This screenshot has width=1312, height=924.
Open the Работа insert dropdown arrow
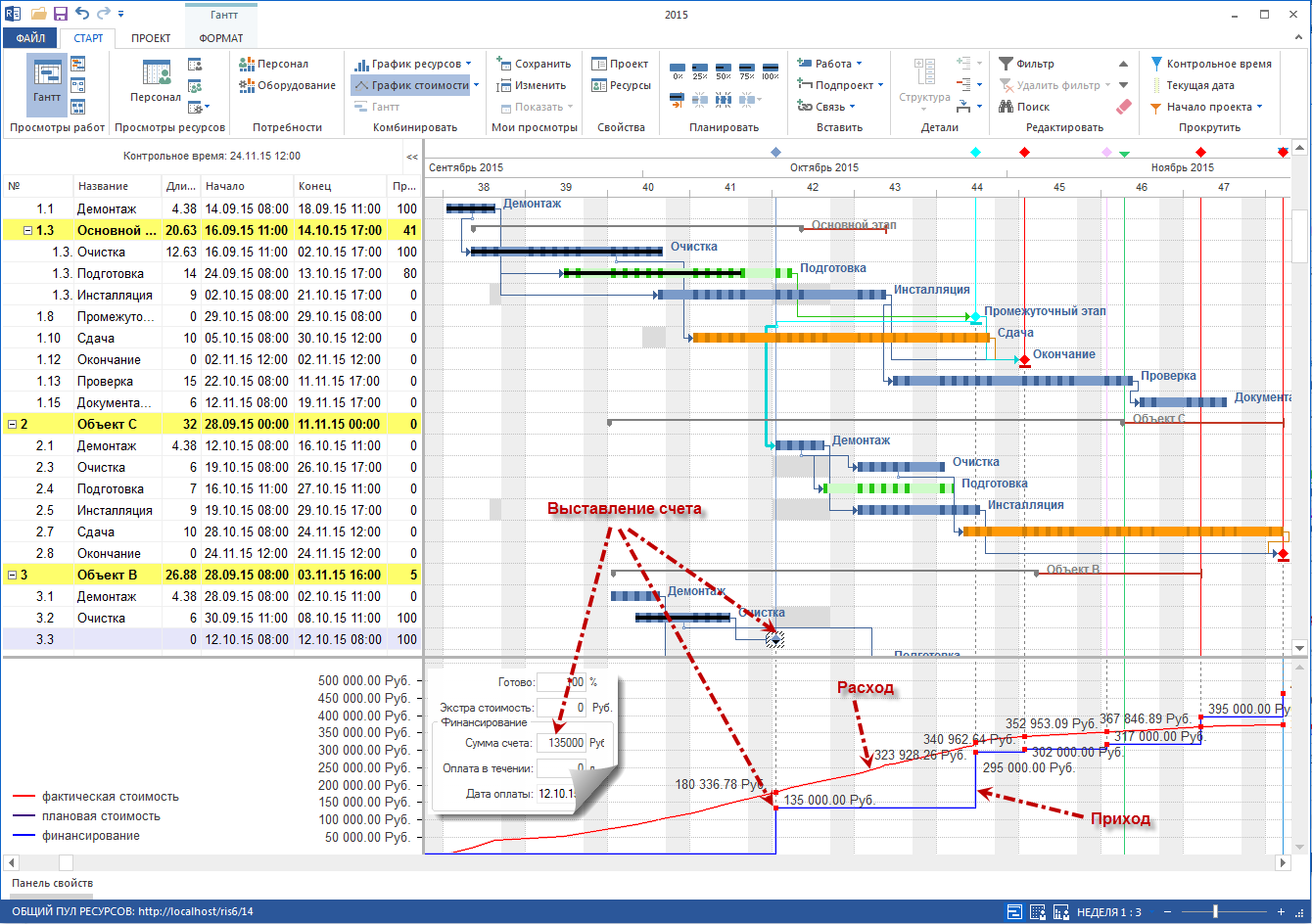(859, 64)
